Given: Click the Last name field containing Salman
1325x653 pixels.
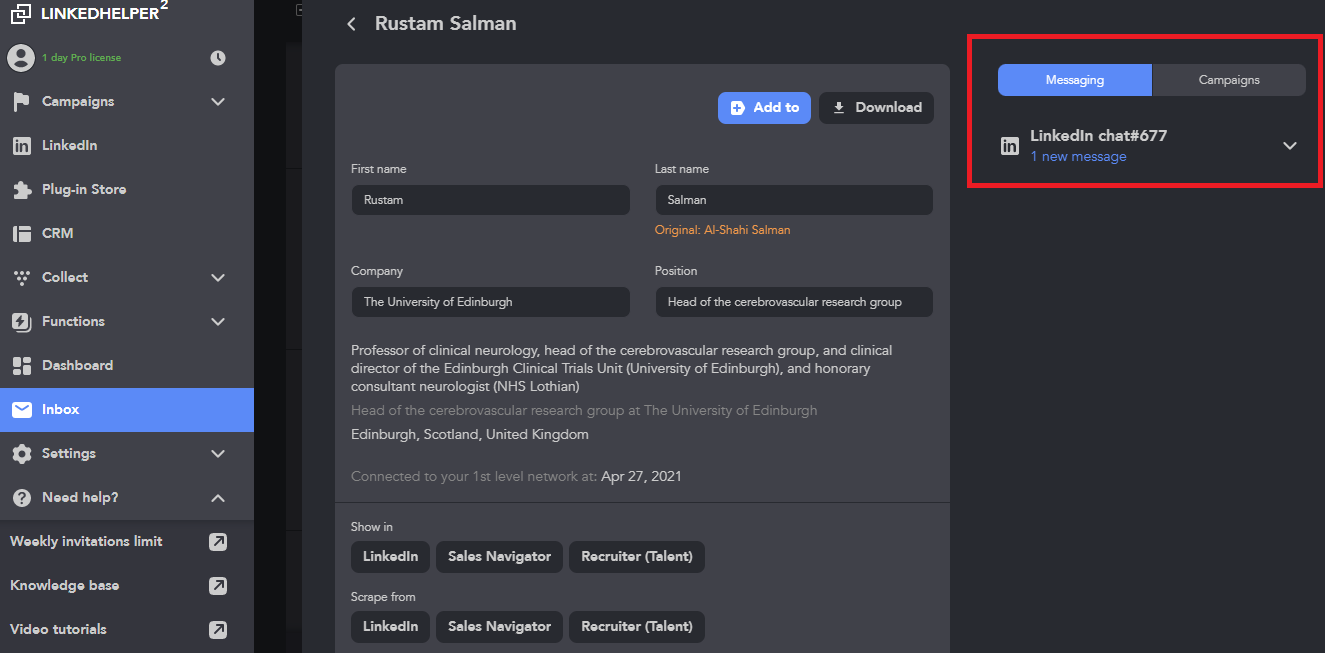Looking at the screenshot, I should (794, 200).
